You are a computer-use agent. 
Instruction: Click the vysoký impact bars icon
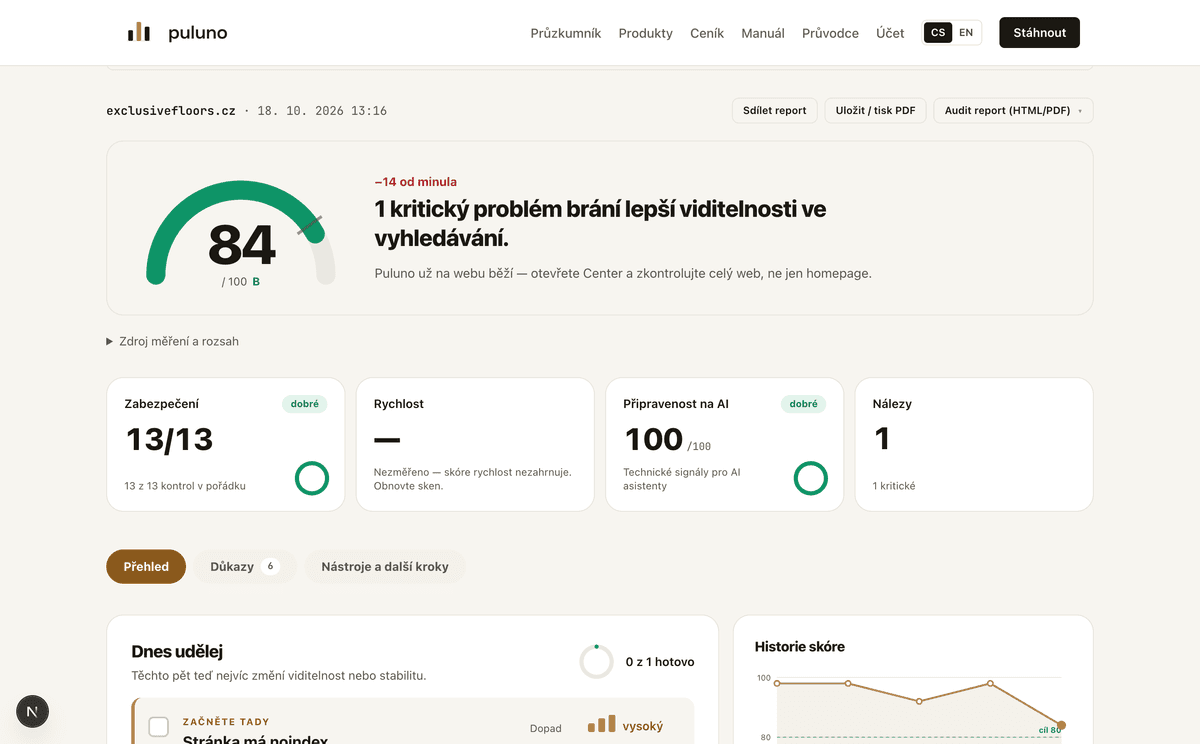tap(601, 724)
